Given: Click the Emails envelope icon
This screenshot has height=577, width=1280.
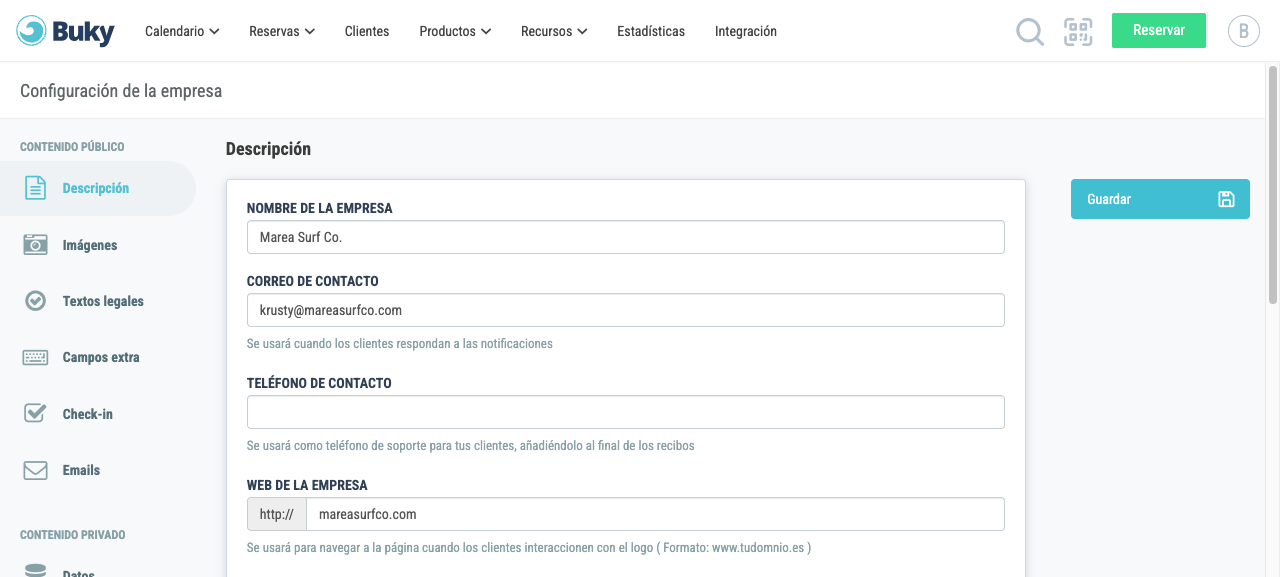Looking at the screenshot, I should [35, 470].
